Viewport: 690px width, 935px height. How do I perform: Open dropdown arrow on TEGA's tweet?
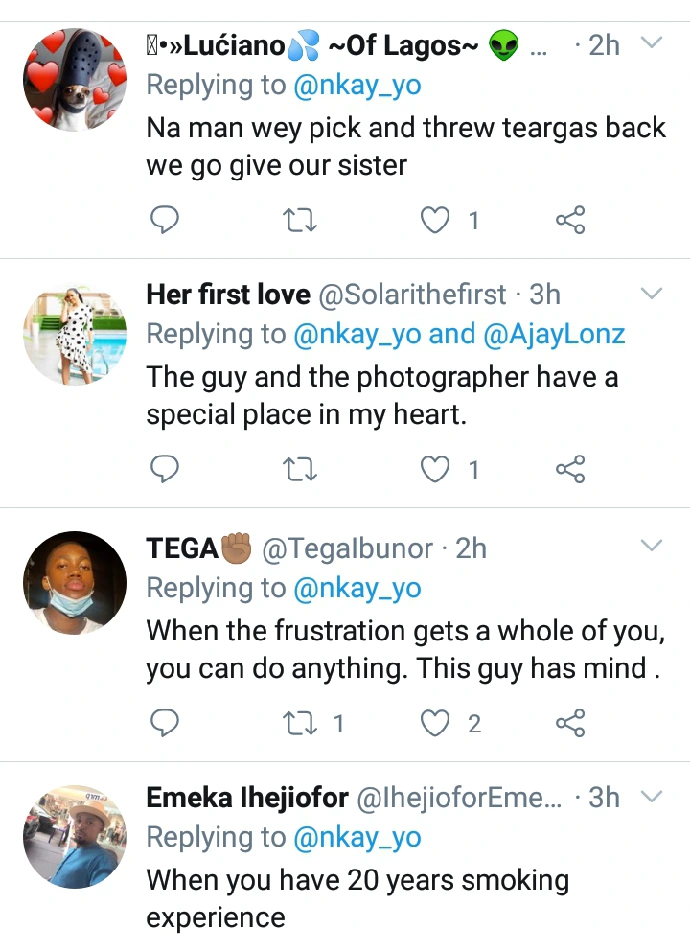pyautogui.click(x=651, y=546)
